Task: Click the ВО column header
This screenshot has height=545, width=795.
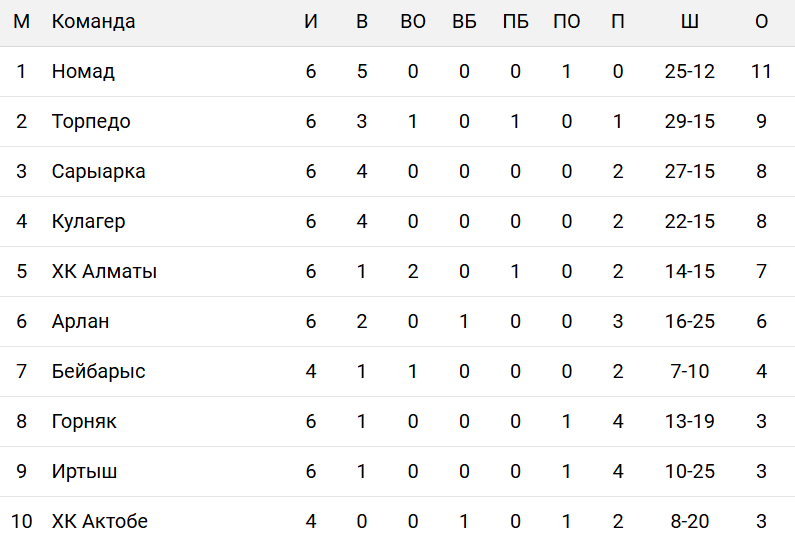Action: point(413,22)
